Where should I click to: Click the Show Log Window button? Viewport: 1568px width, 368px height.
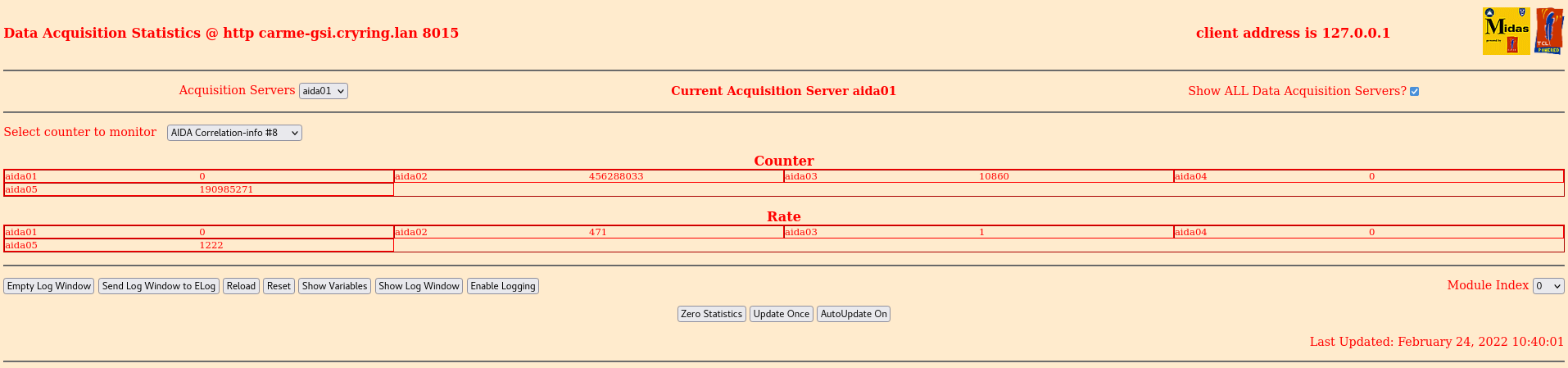pyautogui.click(x=419, y=286)
